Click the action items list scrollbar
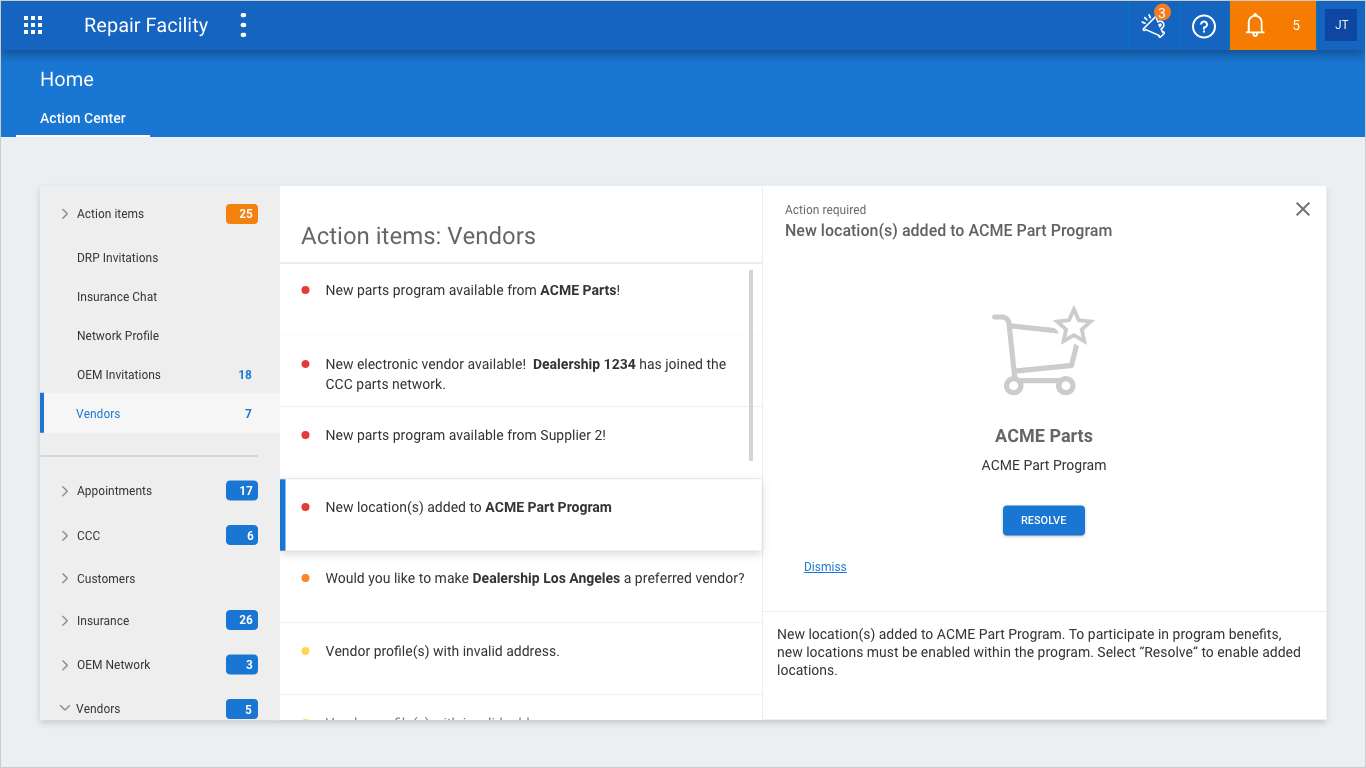This screenshot has width=1366, height=768. tap(751, 365)
